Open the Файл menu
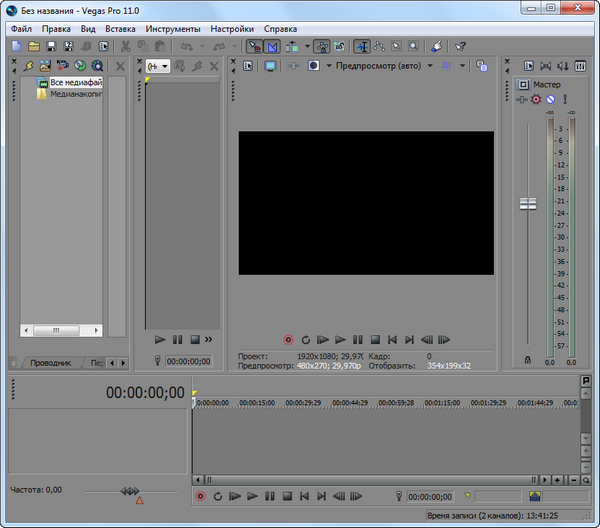The width and height of the screenshot is (600, 528). tap(21, 29)
